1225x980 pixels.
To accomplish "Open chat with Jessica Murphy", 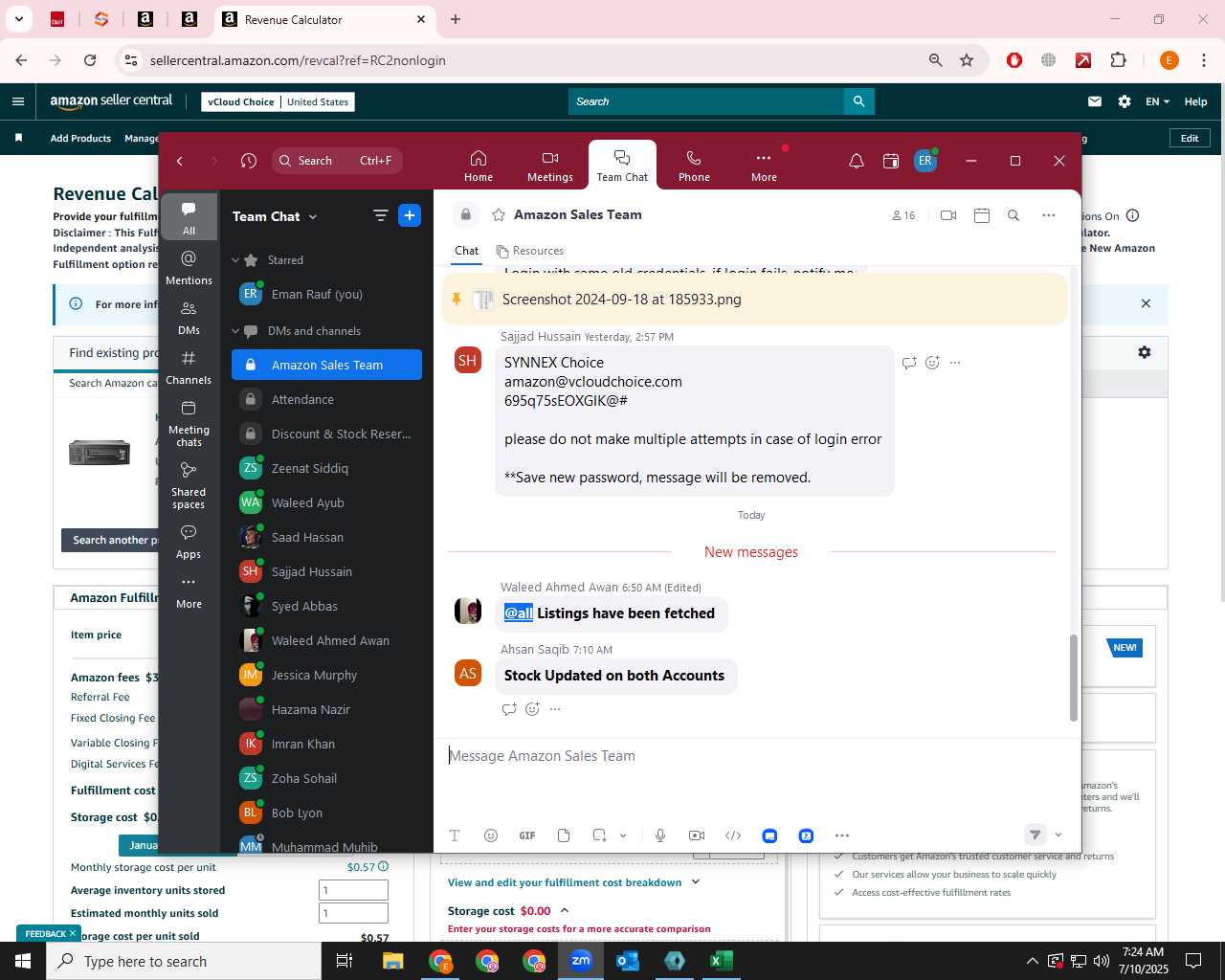I will (326, 675).
